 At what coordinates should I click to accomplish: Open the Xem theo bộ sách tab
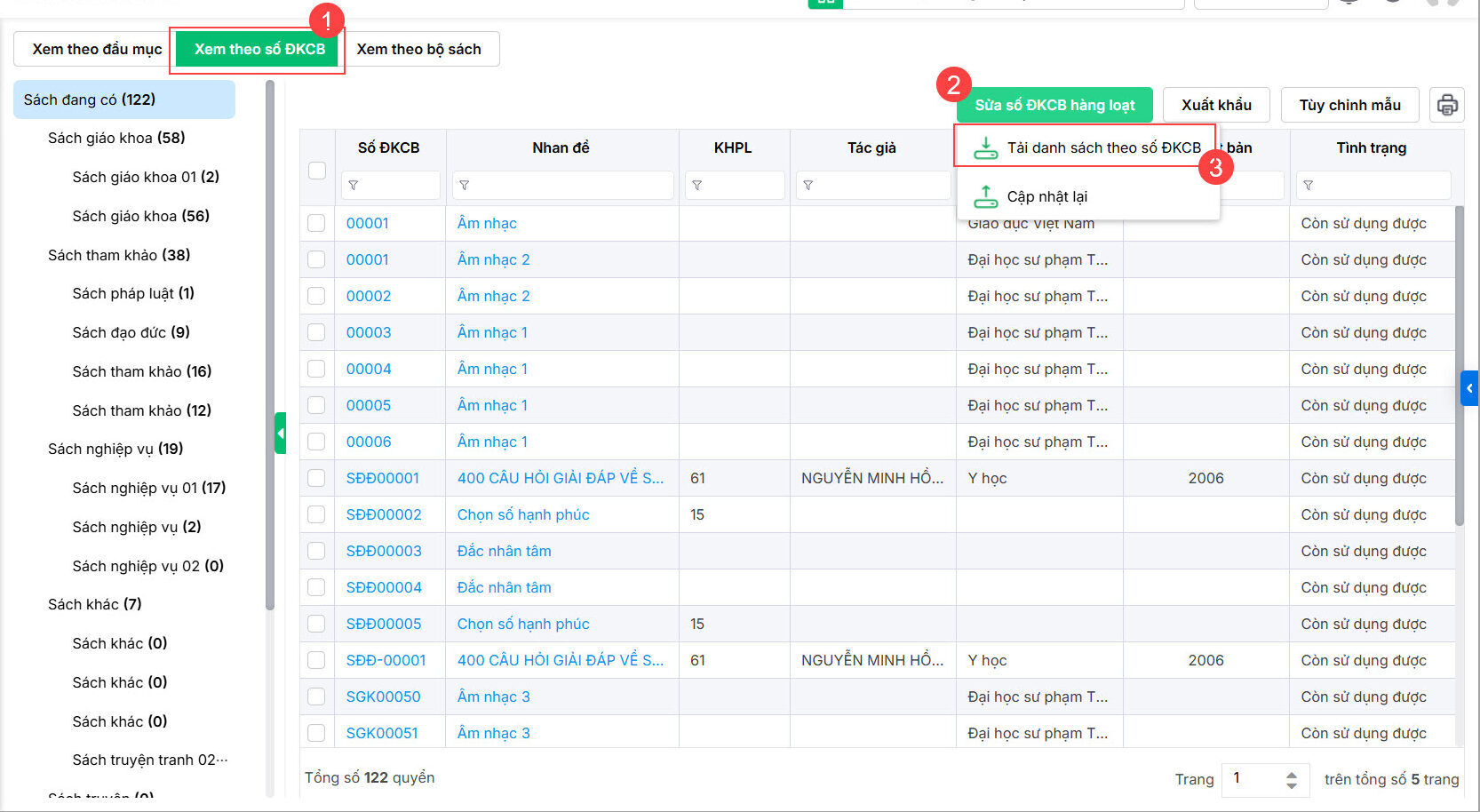click(419, 49)
